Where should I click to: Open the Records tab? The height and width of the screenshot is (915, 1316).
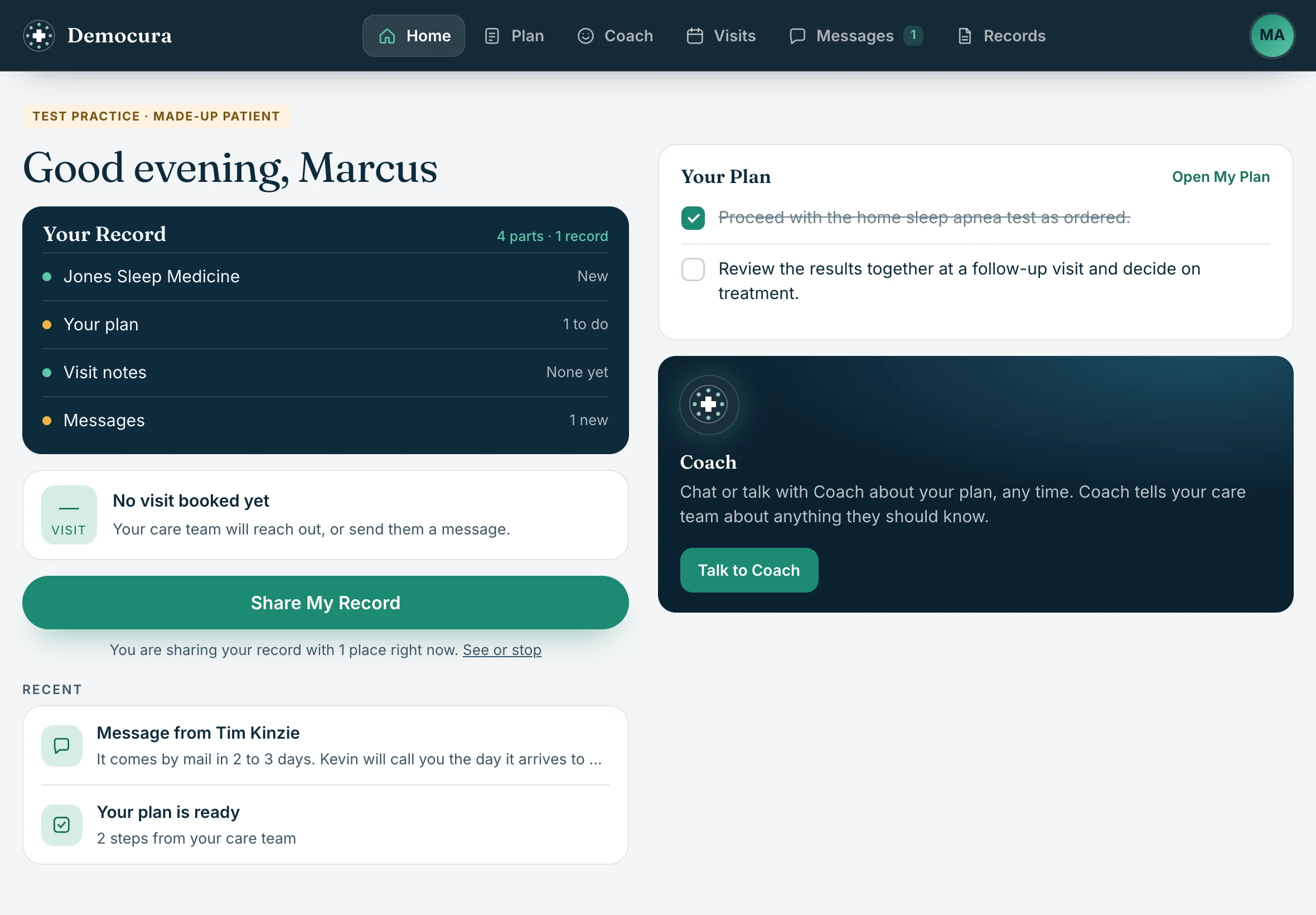(1001, 36)
